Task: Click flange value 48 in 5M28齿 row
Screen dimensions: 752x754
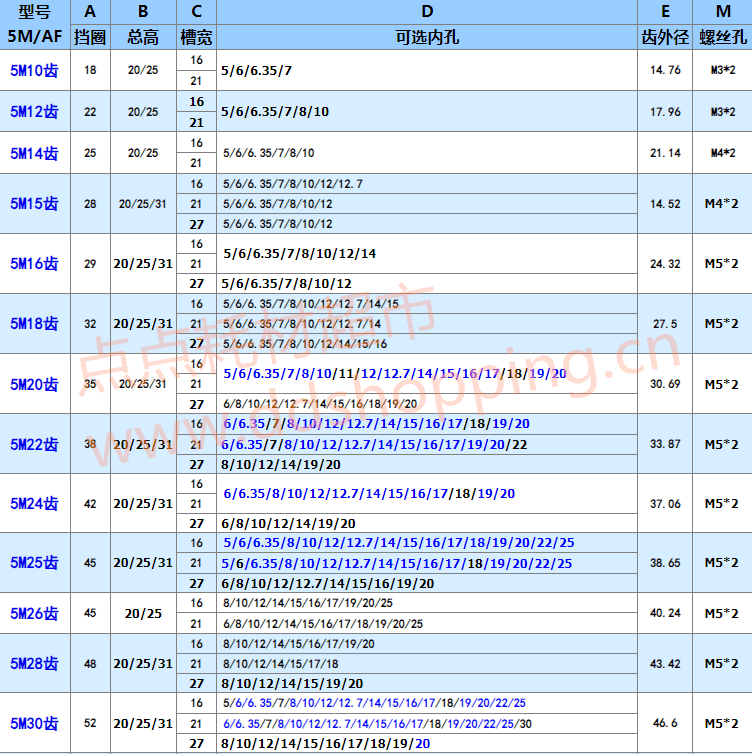Action: (90, 664)
